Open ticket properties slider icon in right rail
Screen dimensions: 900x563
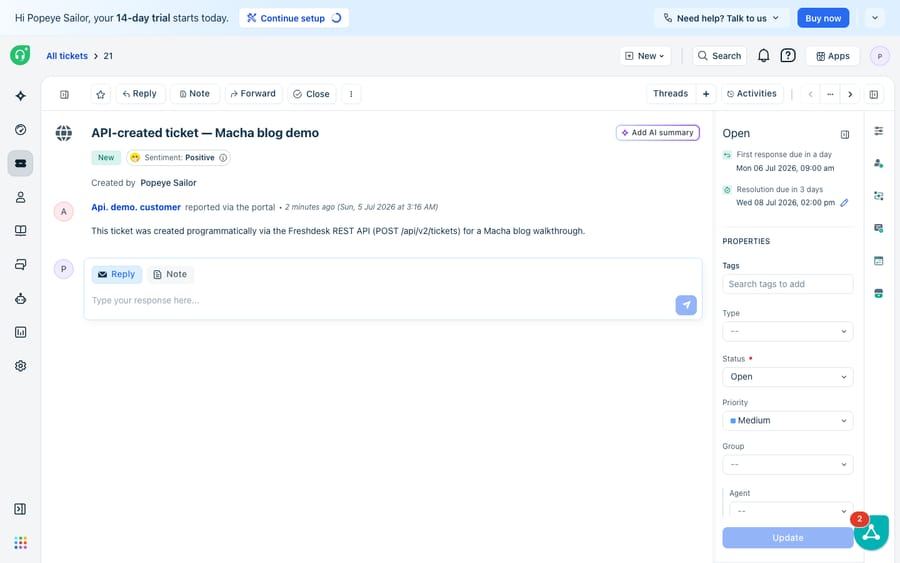point(879,131)
